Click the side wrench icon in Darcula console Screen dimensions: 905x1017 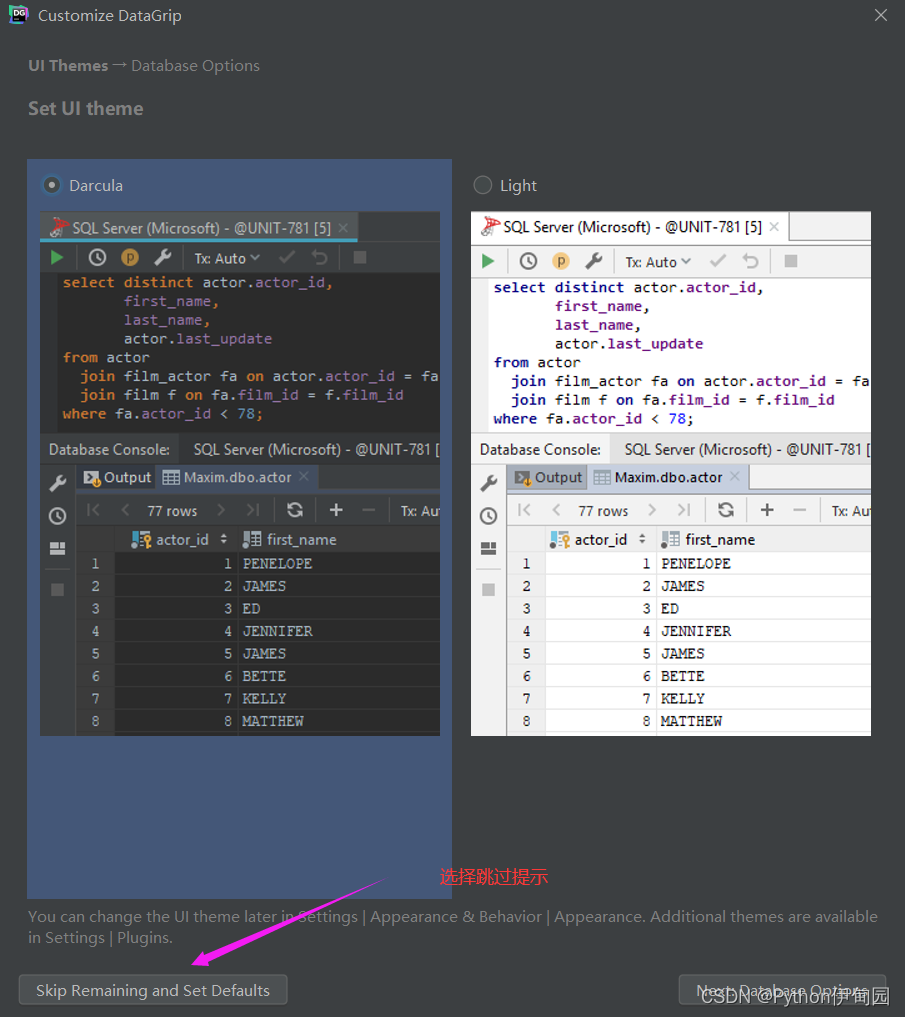[x=58, y=483]
